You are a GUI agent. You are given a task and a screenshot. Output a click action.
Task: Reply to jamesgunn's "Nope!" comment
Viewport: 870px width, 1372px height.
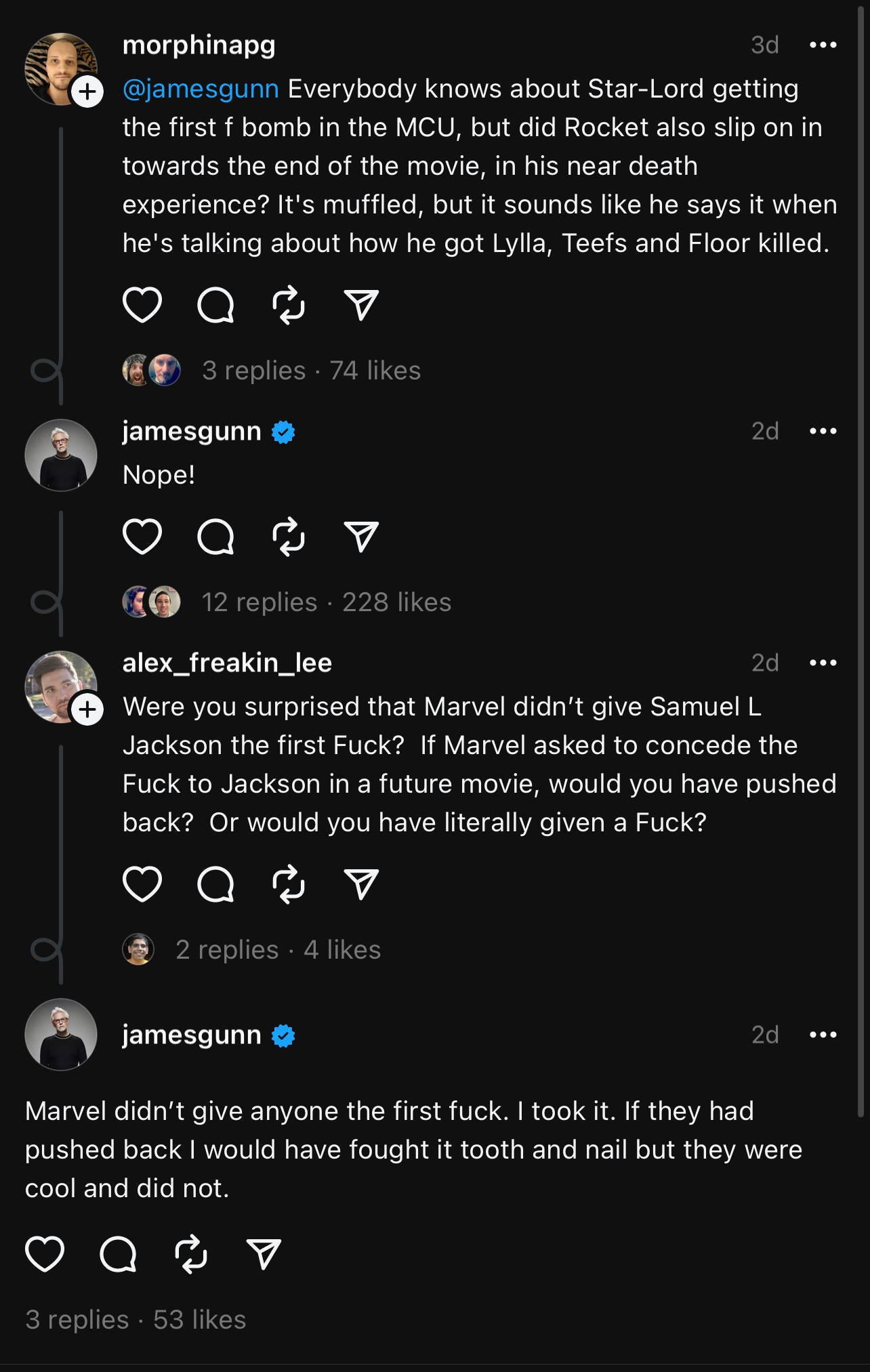[x=215, y=539]
